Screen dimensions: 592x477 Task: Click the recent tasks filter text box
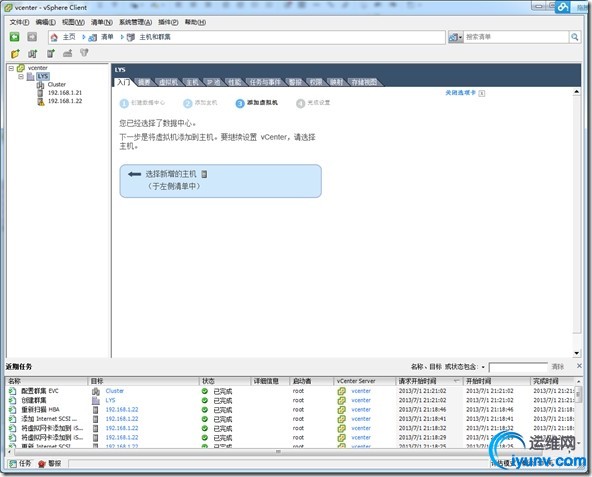click(x=518, y=367)
